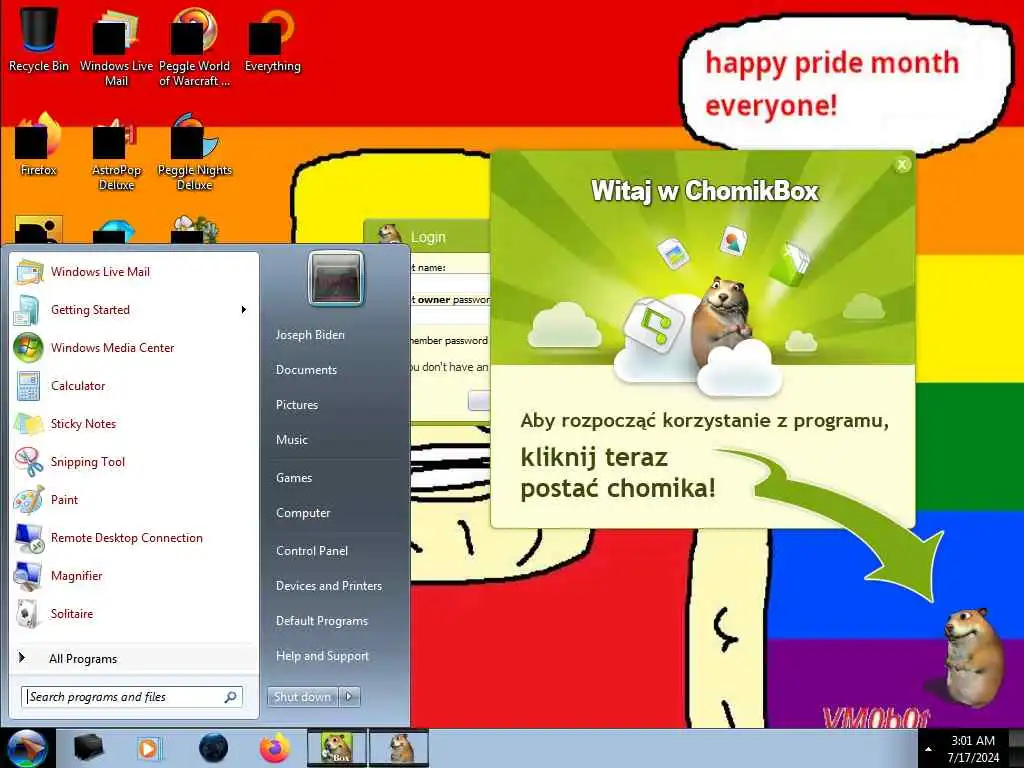Start Solitaire from the Start menu
The image size is (1024, 768).
(x=134, y=613)
